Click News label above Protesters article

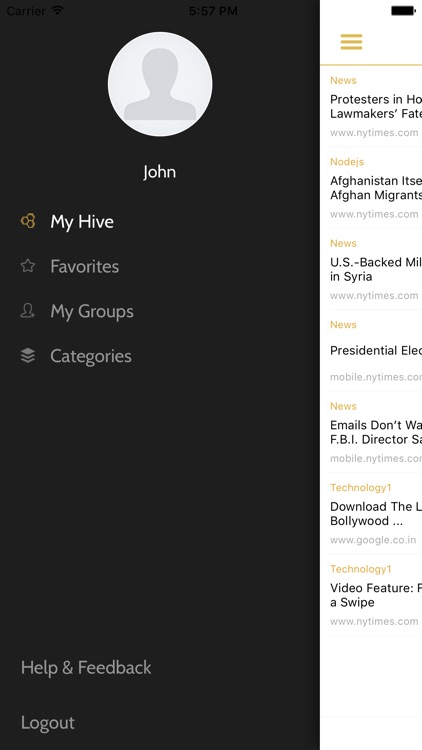tap(343, 80)
